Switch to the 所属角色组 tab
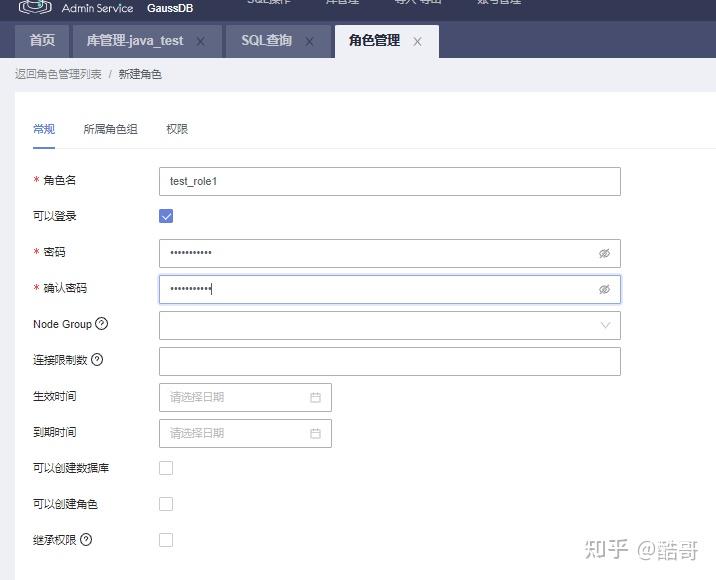The image size is (716, 580). (111, 129)
